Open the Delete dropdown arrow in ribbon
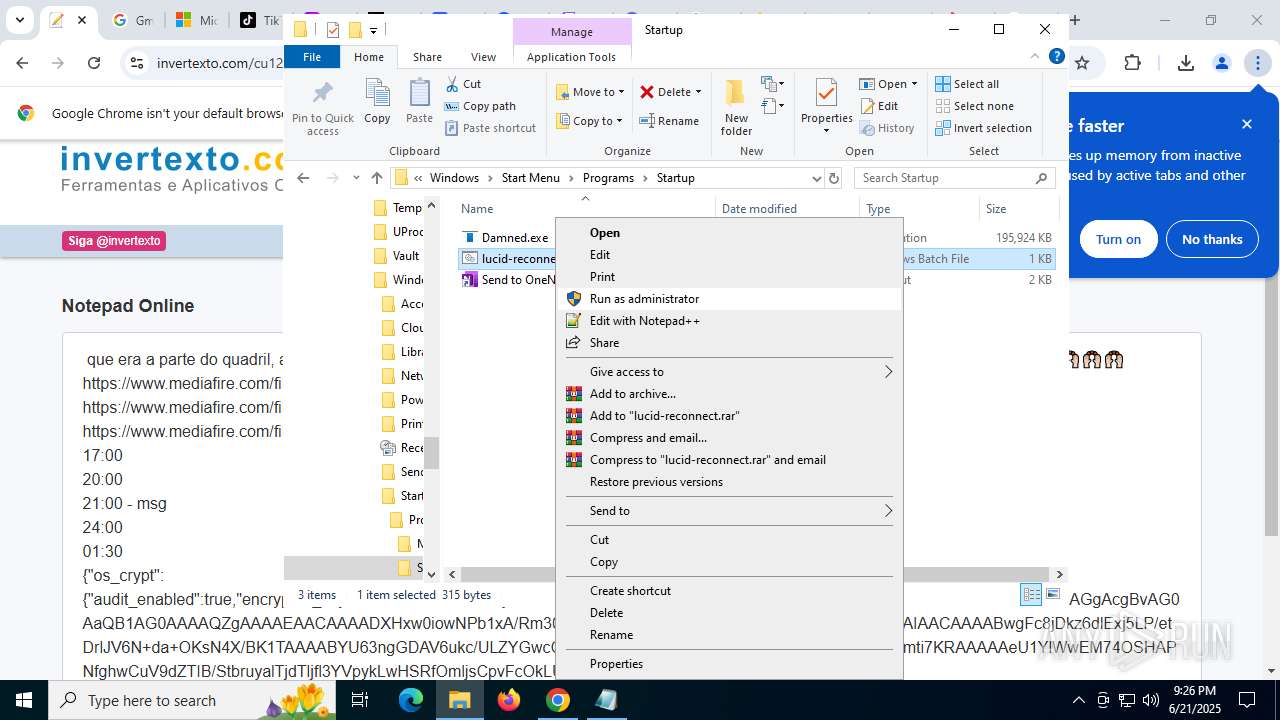Viewport: 1280px width, 720px height. [x=698, y=92]
